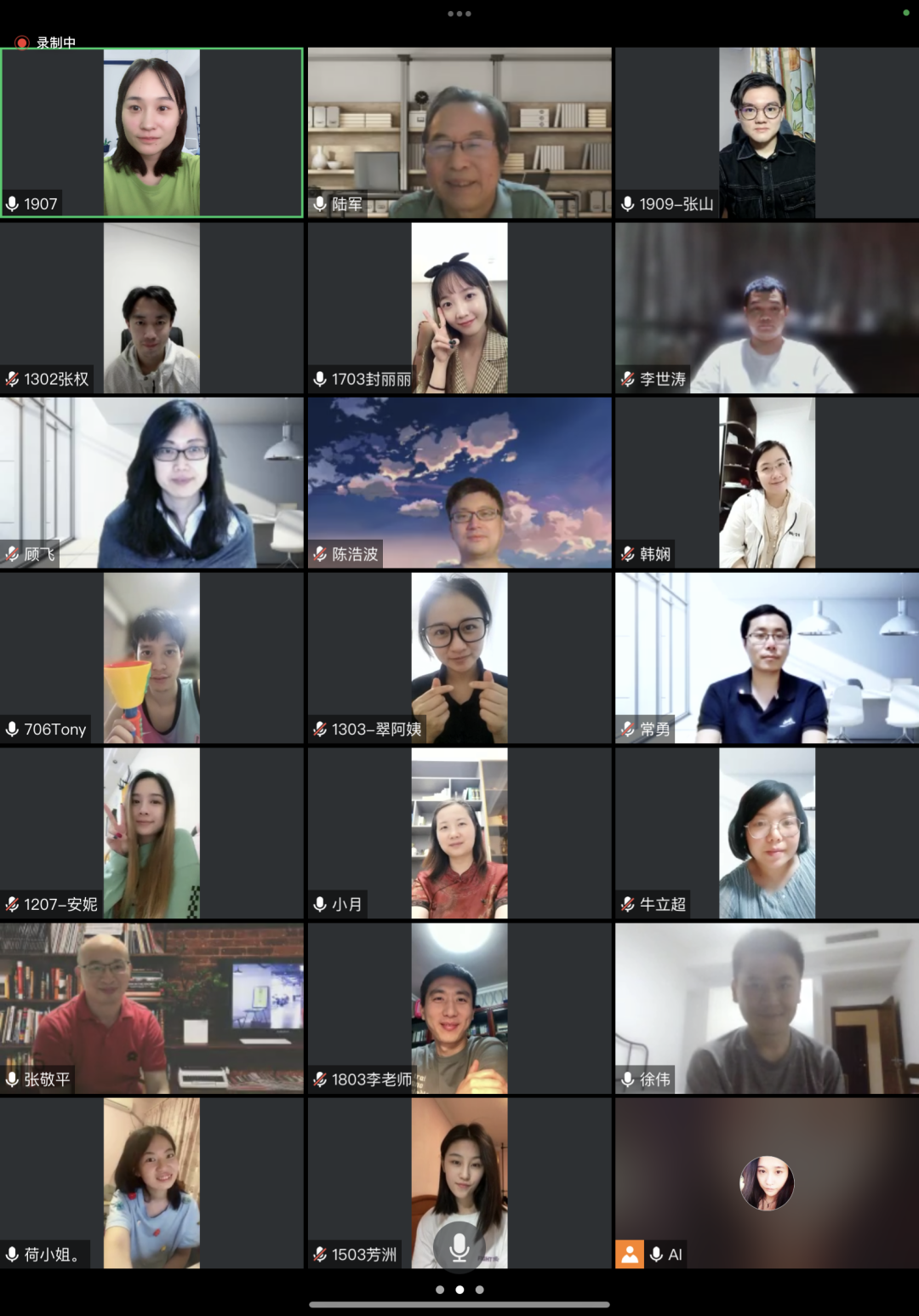Select the 张敬平 video tile

click(151, 1008)
